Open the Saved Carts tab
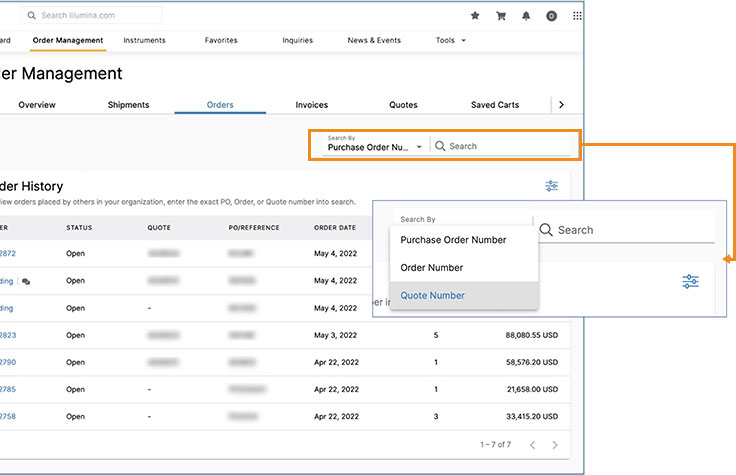Screen dimensions: 736x475 494,105
